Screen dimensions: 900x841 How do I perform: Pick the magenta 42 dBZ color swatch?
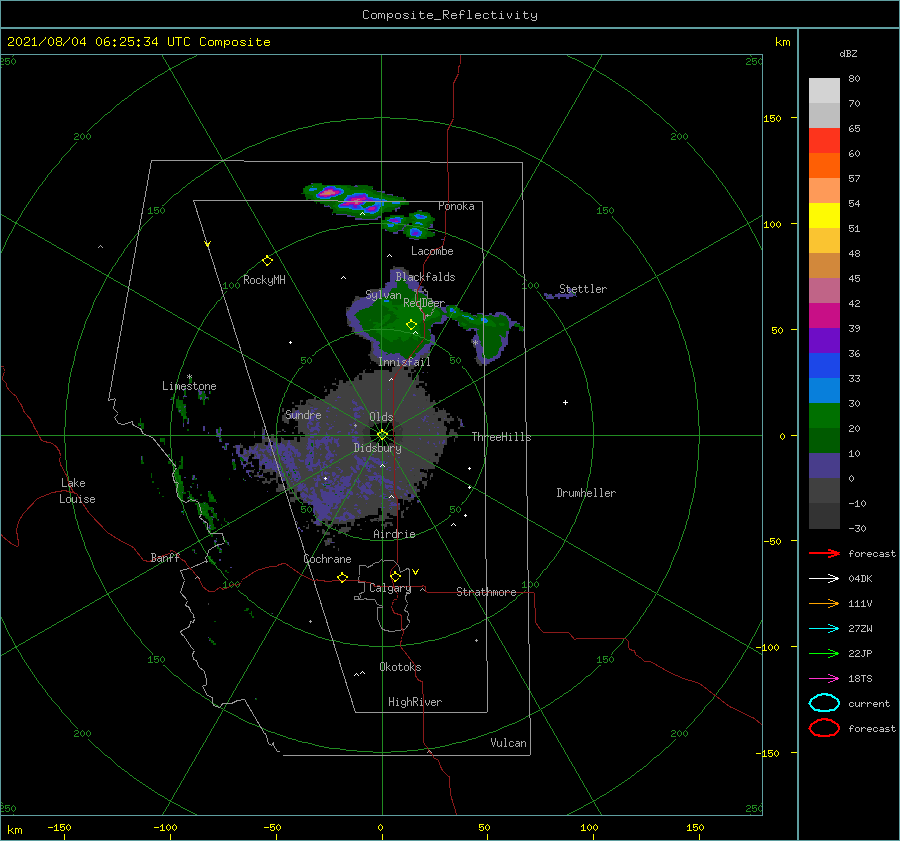coord(824,315)
